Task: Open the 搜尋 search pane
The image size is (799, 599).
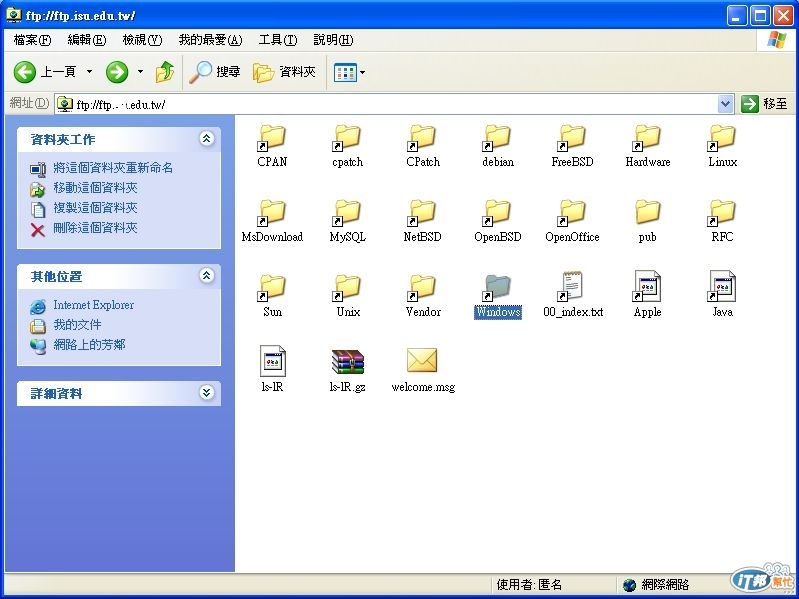Action: [215, 72]
